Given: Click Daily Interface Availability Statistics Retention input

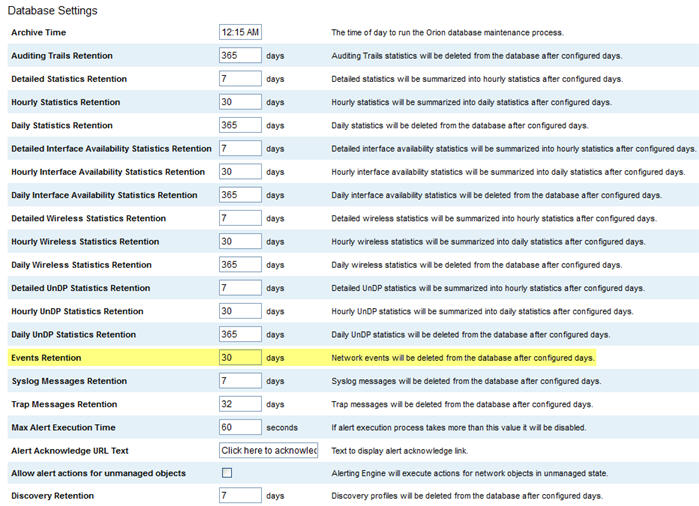Looking at the screenshot, I should pyautogui.click(x=240, y=195).
